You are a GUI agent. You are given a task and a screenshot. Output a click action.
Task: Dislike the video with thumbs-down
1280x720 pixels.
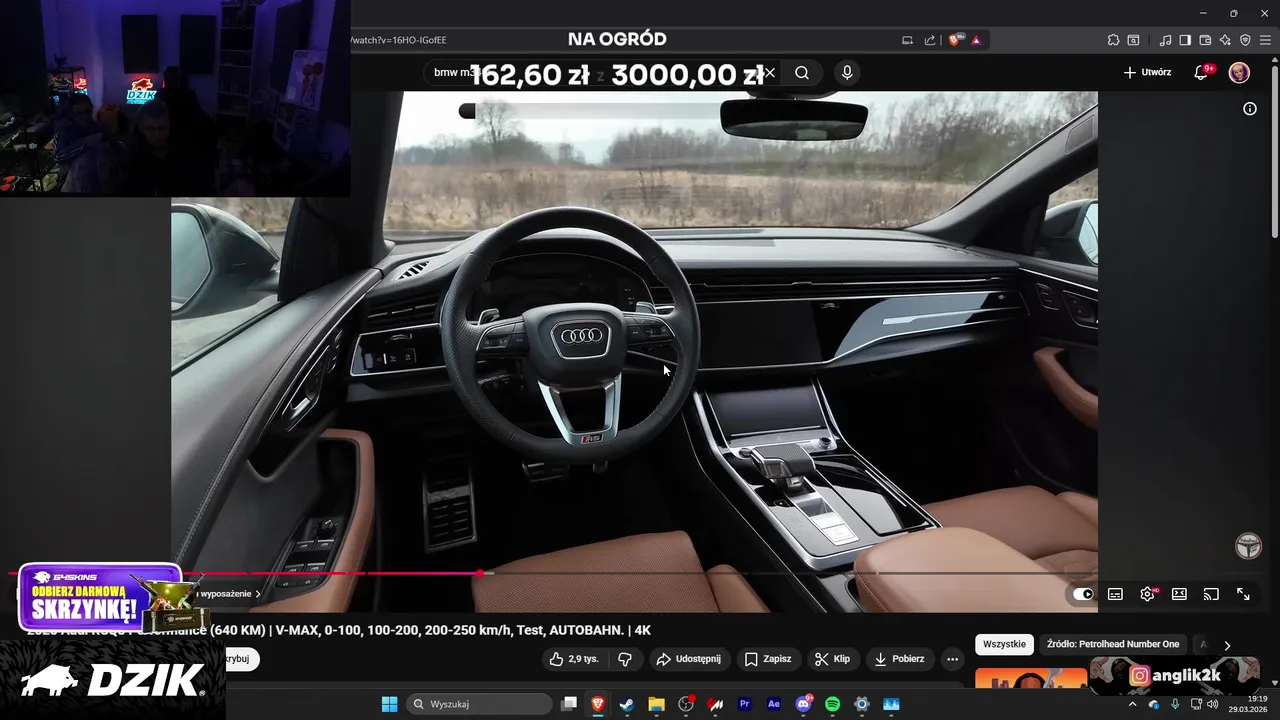click(625, 659)
